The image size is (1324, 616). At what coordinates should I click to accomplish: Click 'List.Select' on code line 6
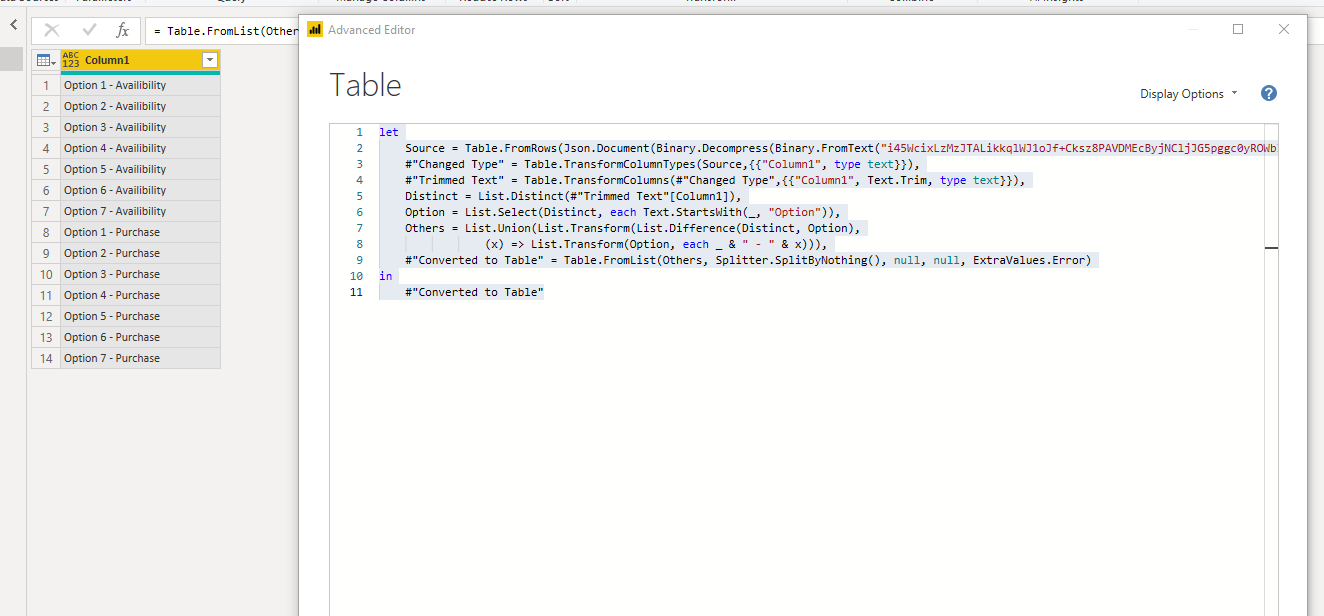coord(501,212)
